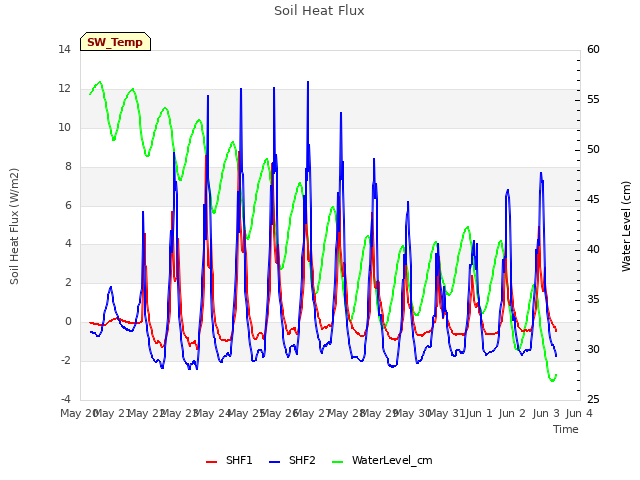This screenshot has height=480, width=640.
Task: Click the Jun 3 date tick label
Action: (x=546, y=413)
